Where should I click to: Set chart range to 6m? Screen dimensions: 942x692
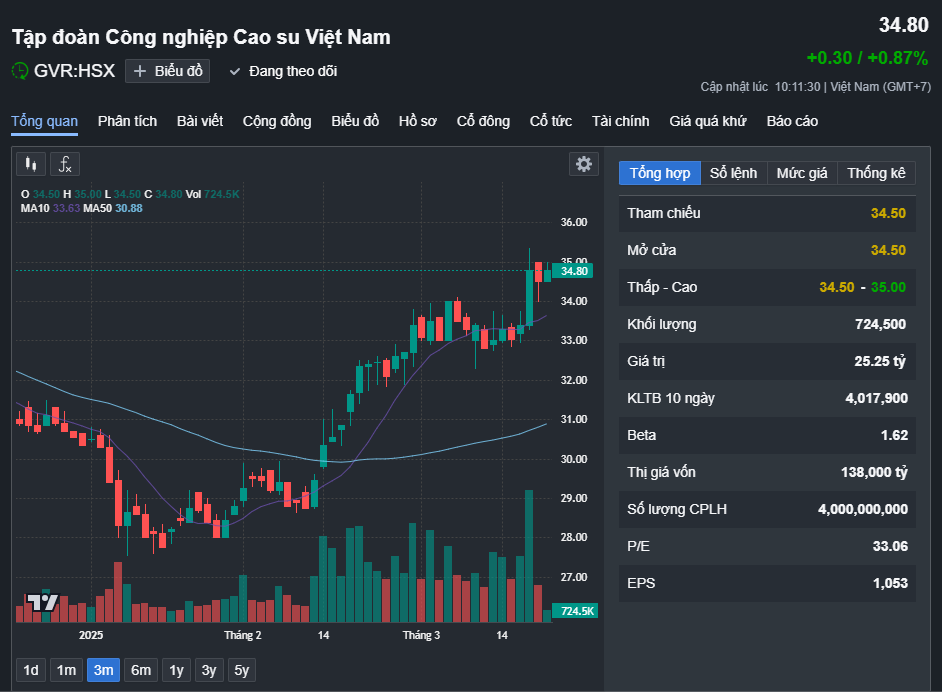(x=141, y=670)
